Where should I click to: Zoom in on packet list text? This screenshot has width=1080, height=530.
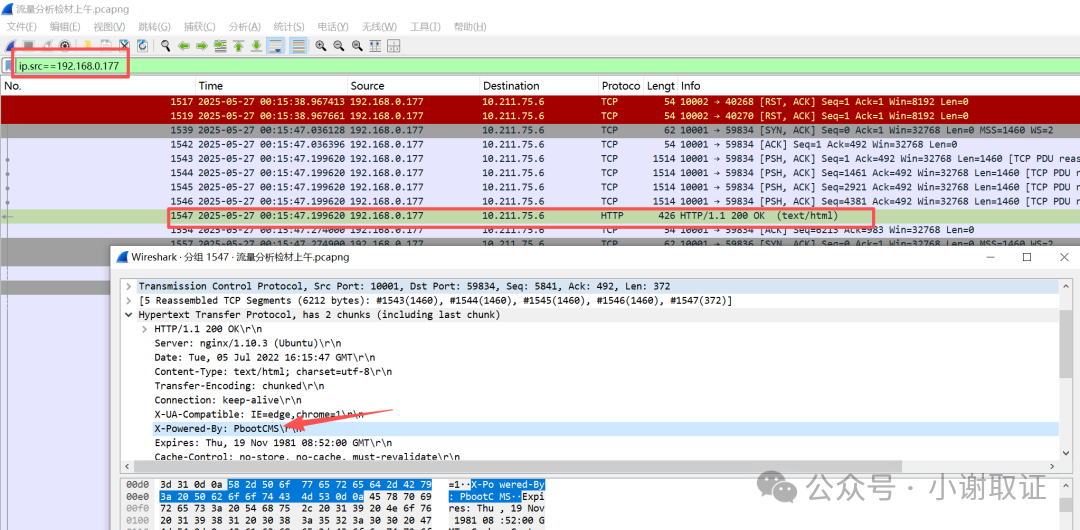[x=320, y=46]
